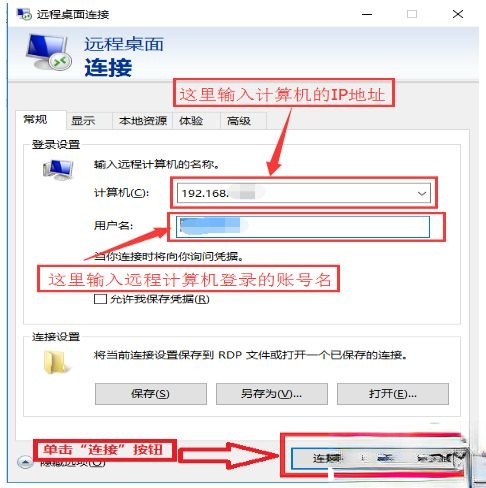This screenshot has width=486, height=488.
Task: Maximize the Remote Desktop window
Action: pos(412,14)
